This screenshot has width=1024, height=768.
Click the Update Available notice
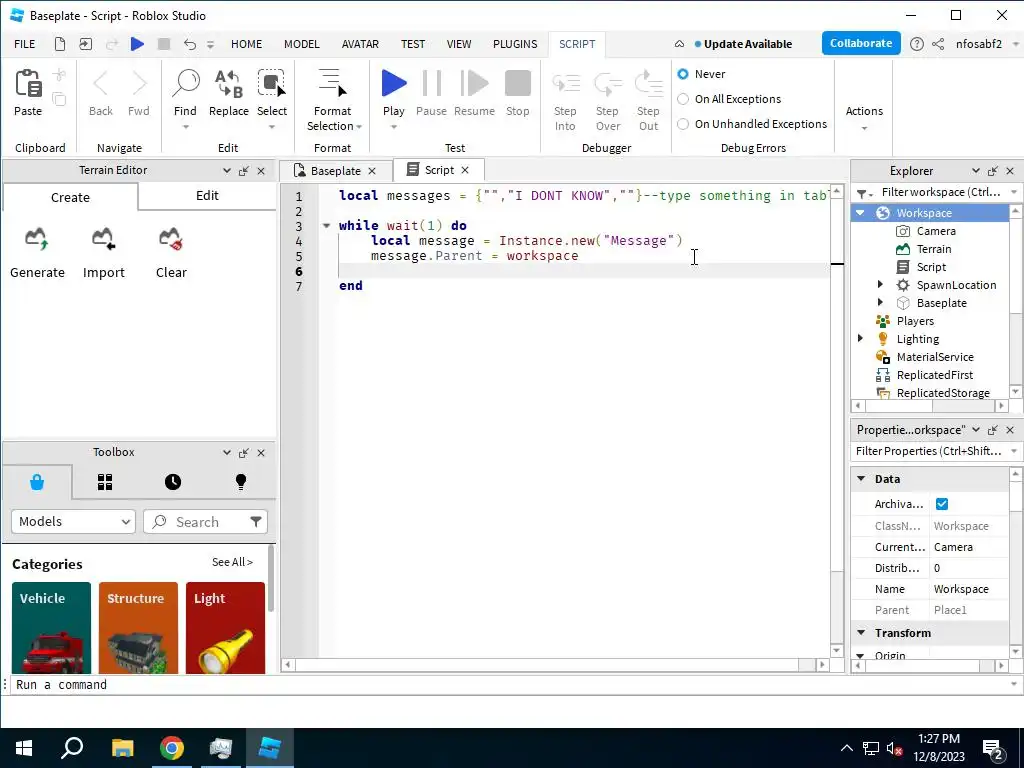click(743, 44)
